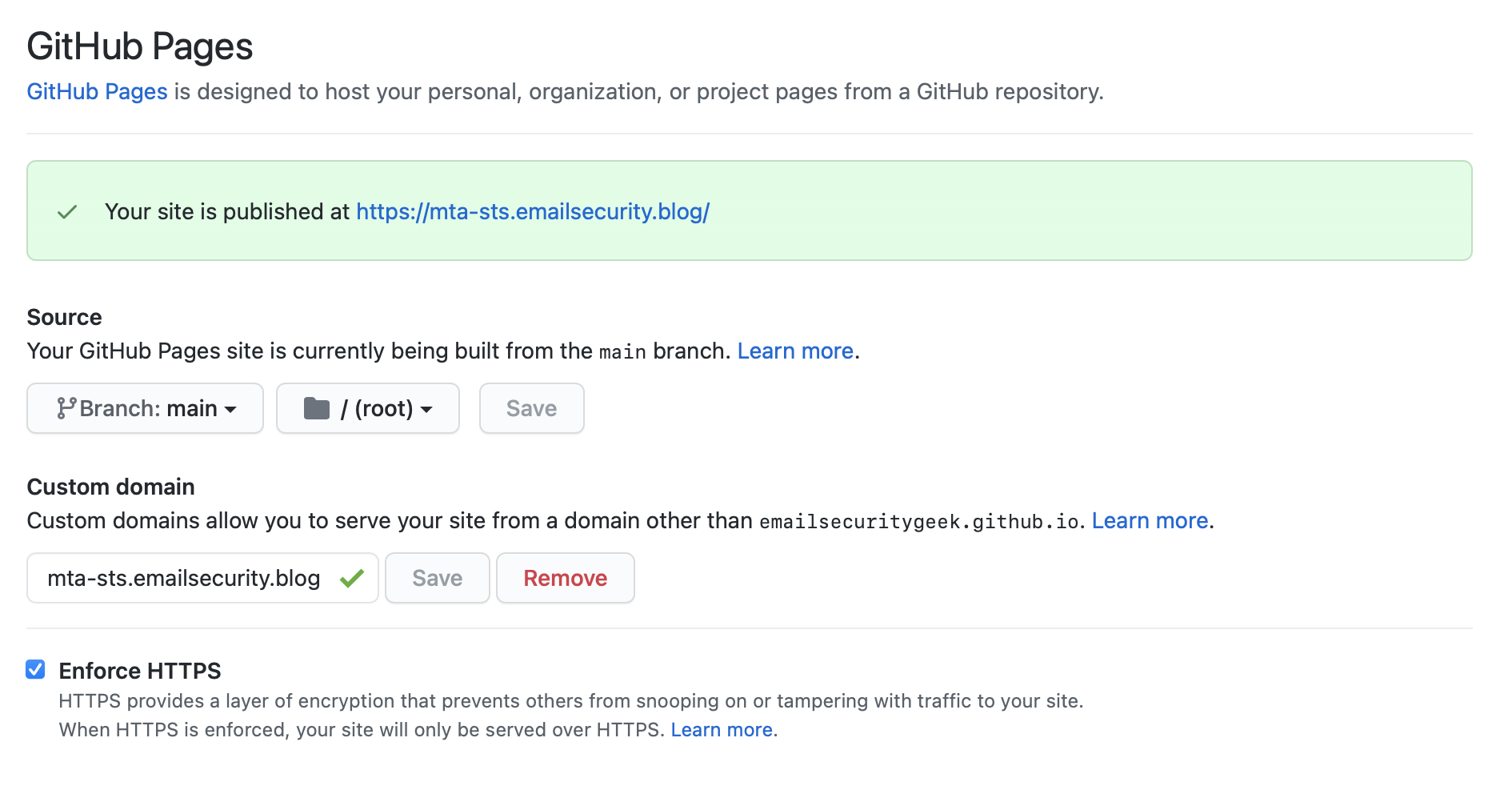Click the Enforce HTTPS label text
This screenshot has height=810, width=1512.
[140, 671]
